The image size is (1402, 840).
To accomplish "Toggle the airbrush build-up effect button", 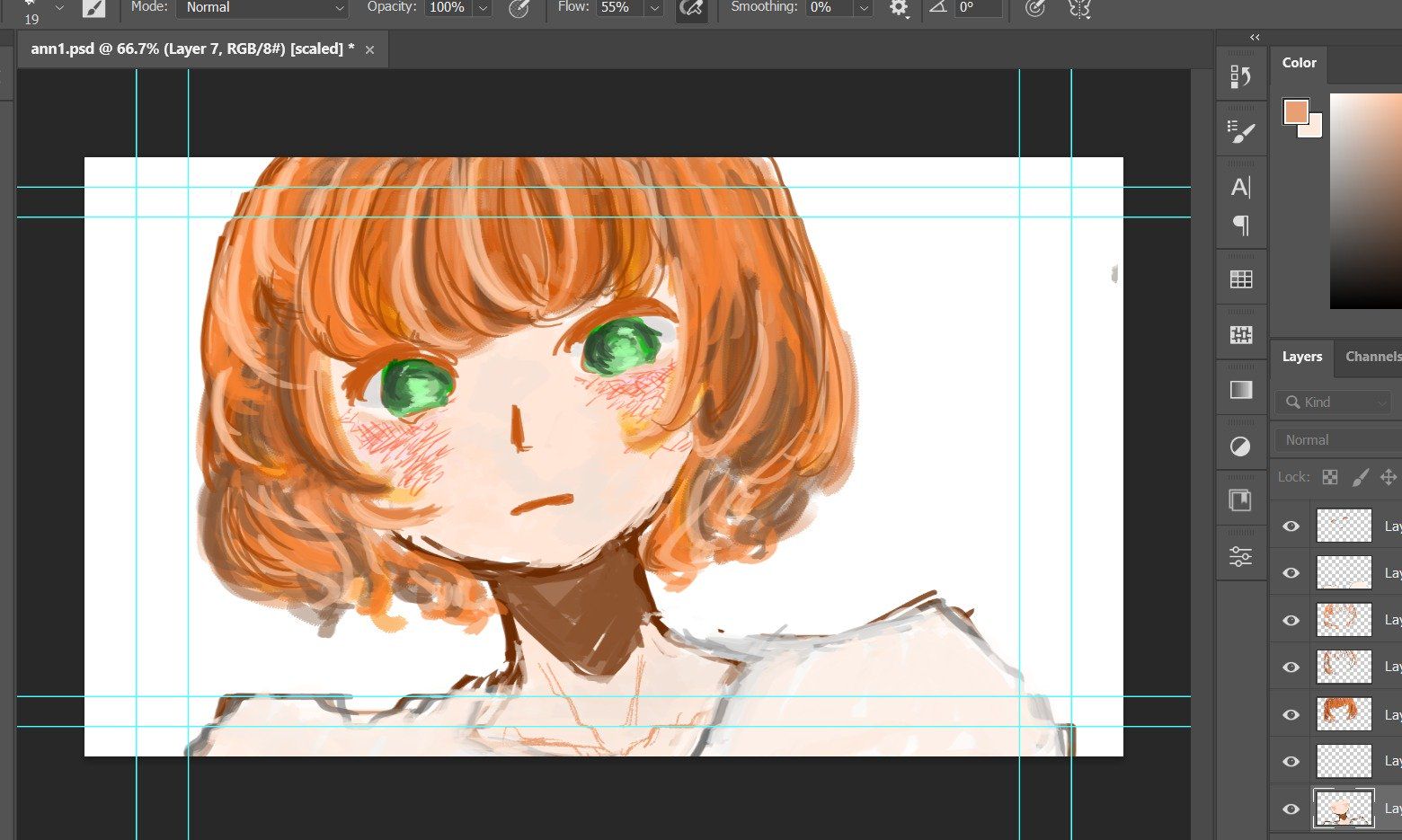I will [691, 8].
